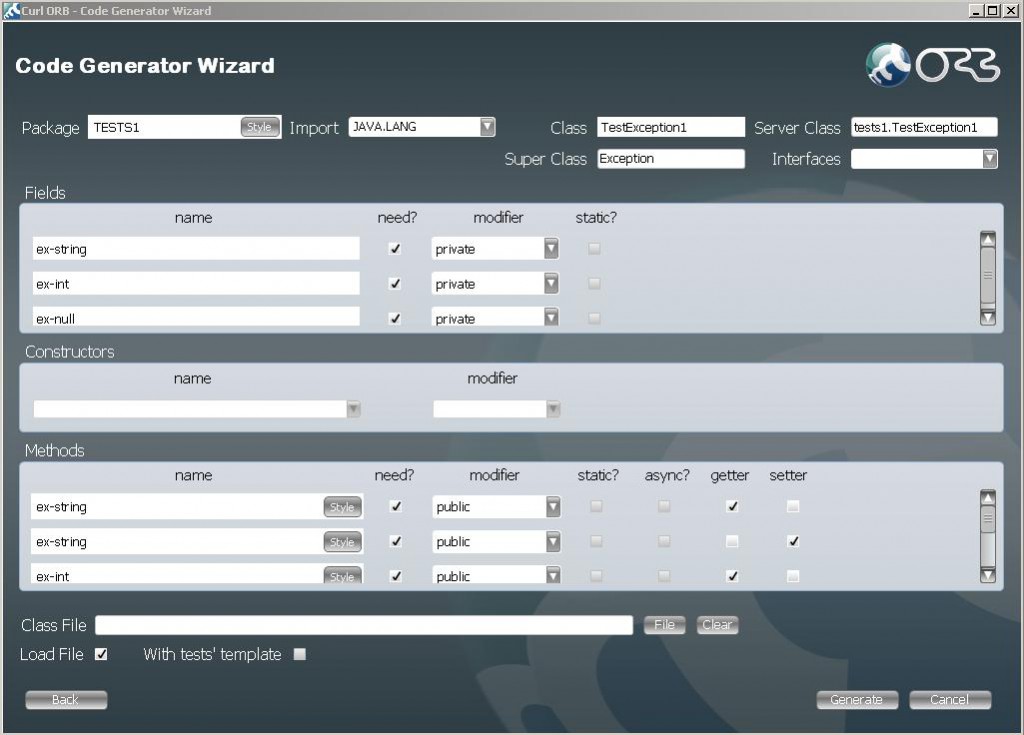Click the ex-string field name box in Fields
This screenshot has width=1024, height=735.
coord(196,248)
